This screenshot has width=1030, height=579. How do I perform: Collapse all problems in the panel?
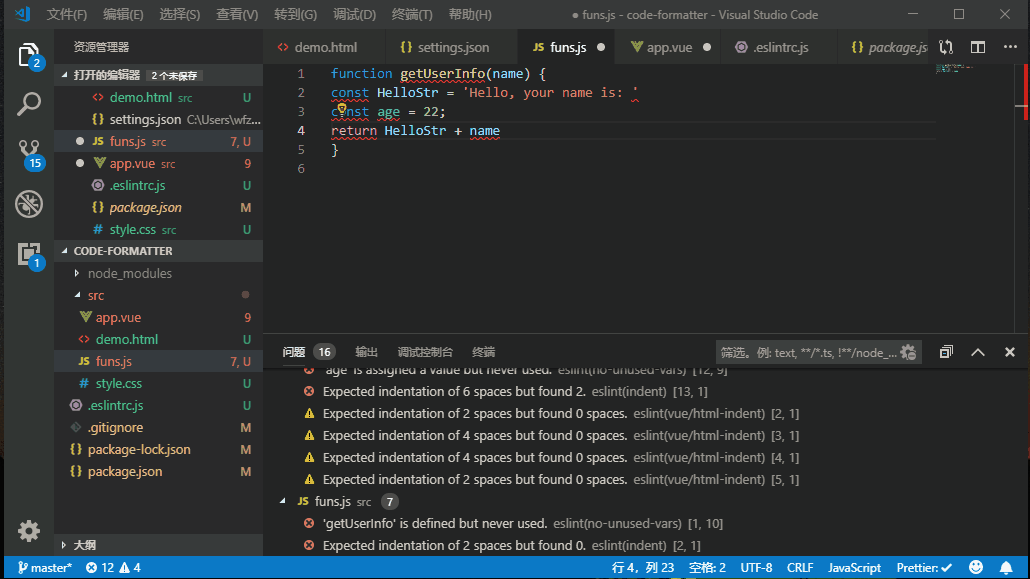(946, 352)
